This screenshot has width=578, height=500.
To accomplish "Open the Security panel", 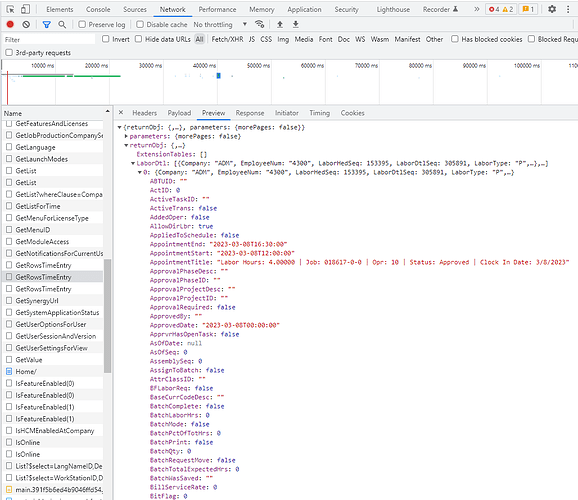I will [347, 10].
